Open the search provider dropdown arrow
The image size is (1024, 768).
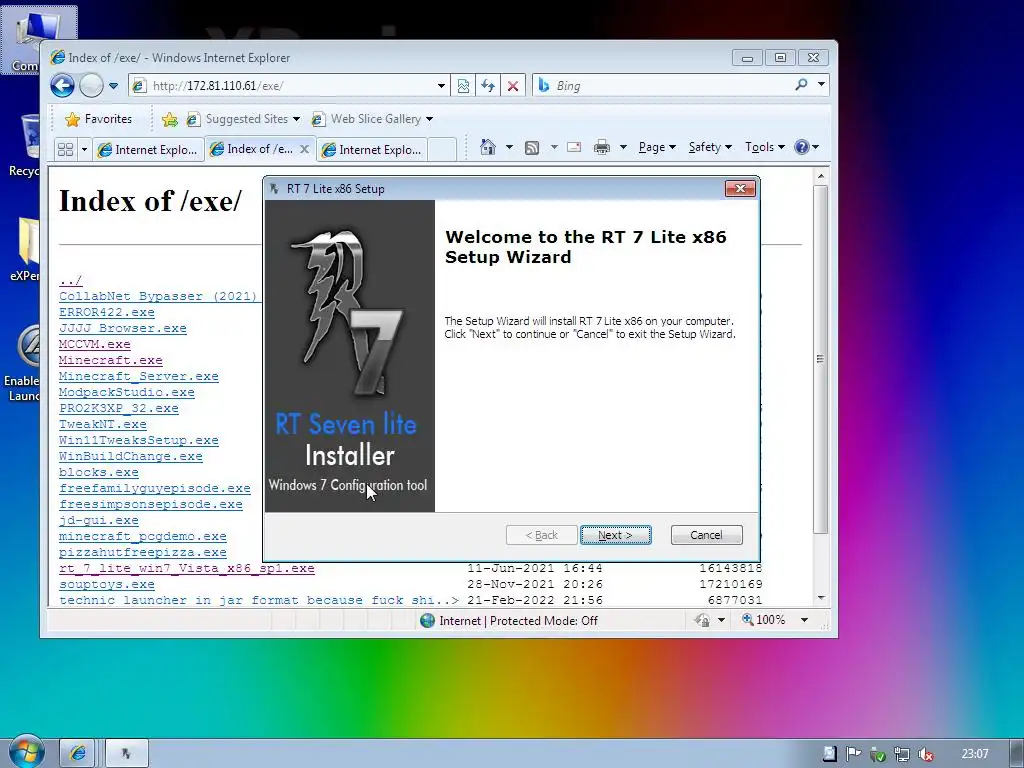click(x=821, y=84)
